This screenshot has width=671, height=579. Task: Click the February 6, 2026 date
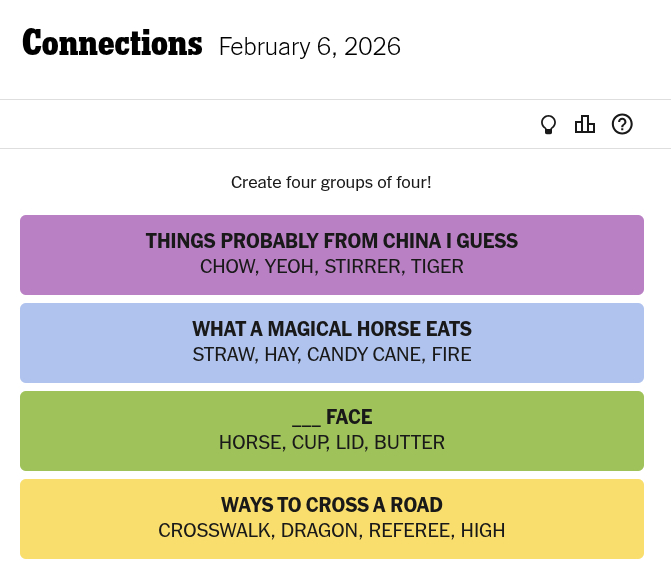(x=309, y=47)
